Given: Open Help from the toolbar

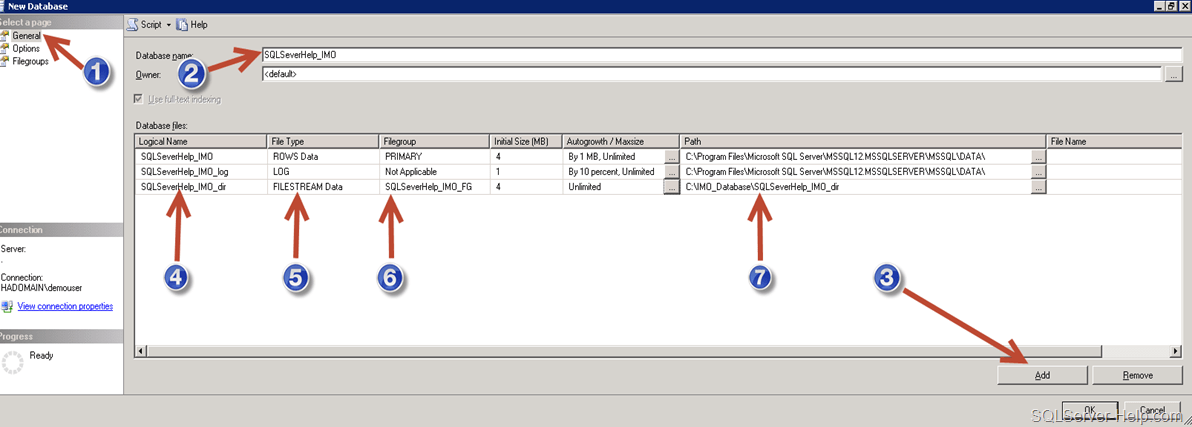Looking at the screenshot, I should click(x=192, y=24).
